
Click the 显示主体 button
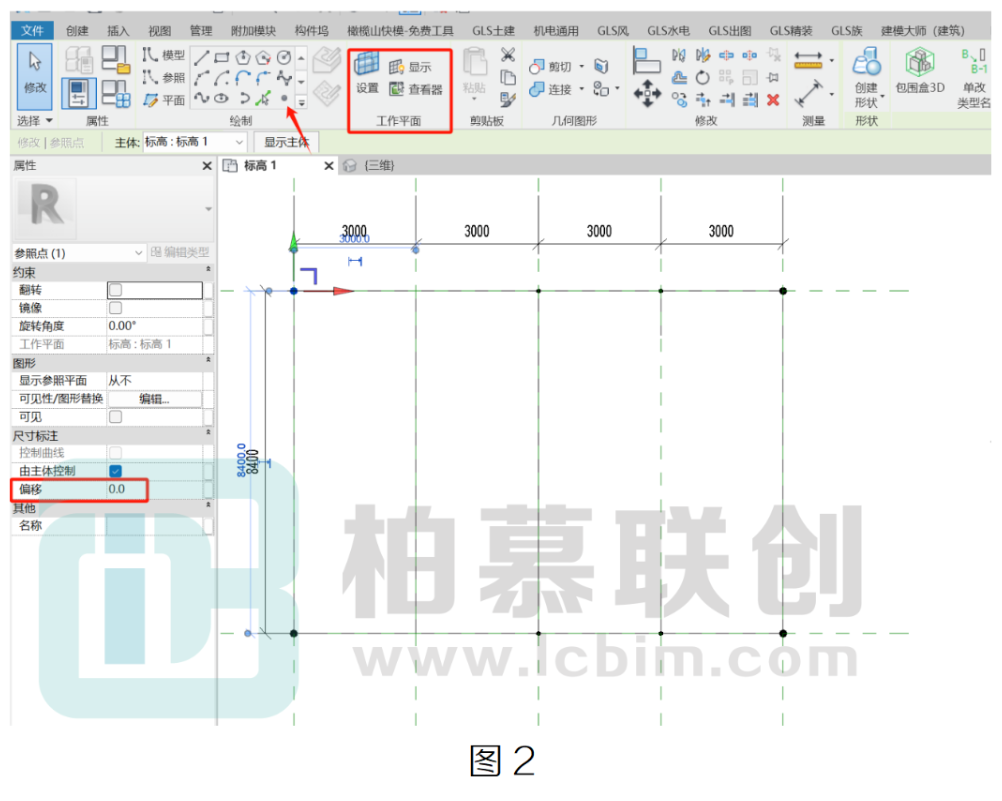pyautogui.click(x=286, y=142)
